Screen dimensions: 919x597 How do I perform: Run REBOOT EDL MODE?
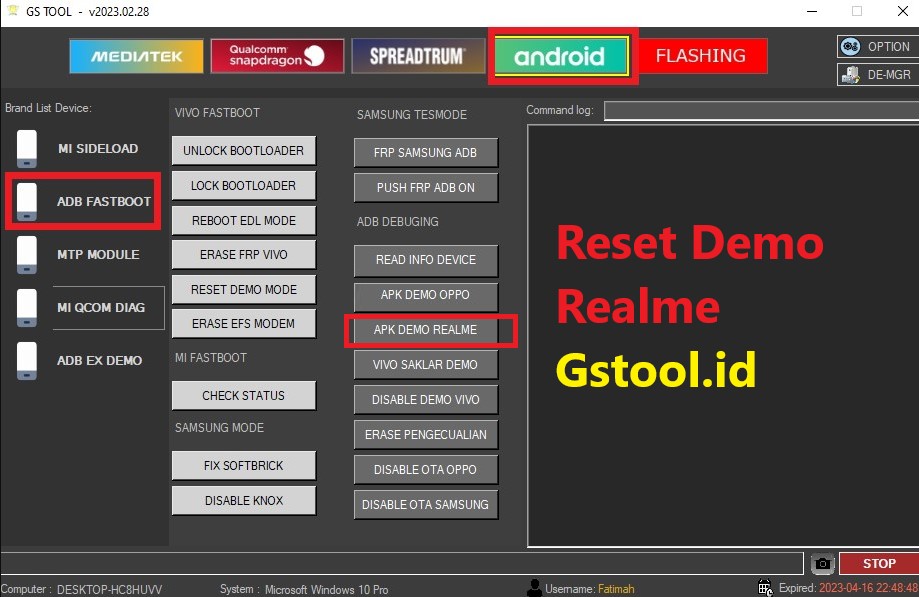tap(244, 220)
